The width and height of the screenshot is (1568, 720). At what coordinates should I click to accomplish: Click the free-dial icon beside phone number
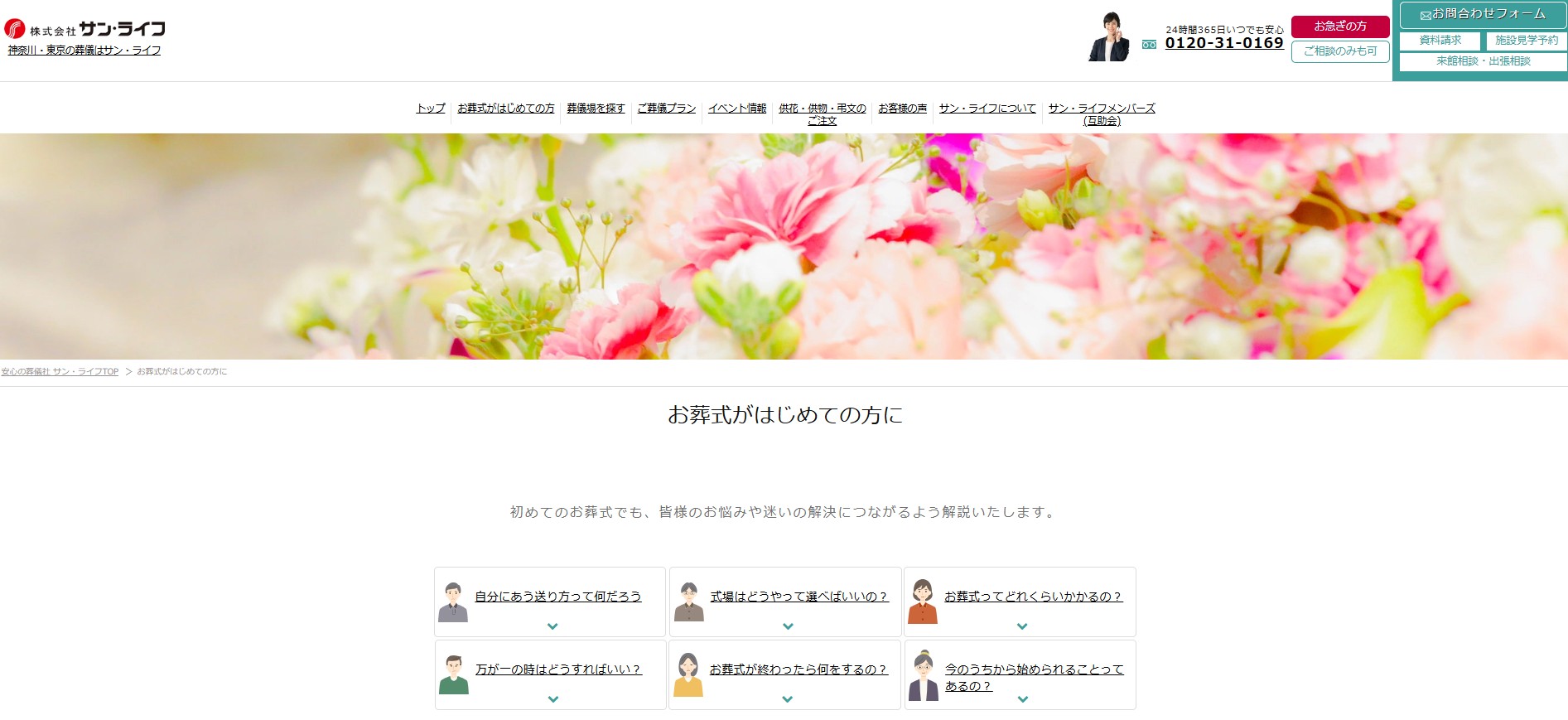point(1149,45)
